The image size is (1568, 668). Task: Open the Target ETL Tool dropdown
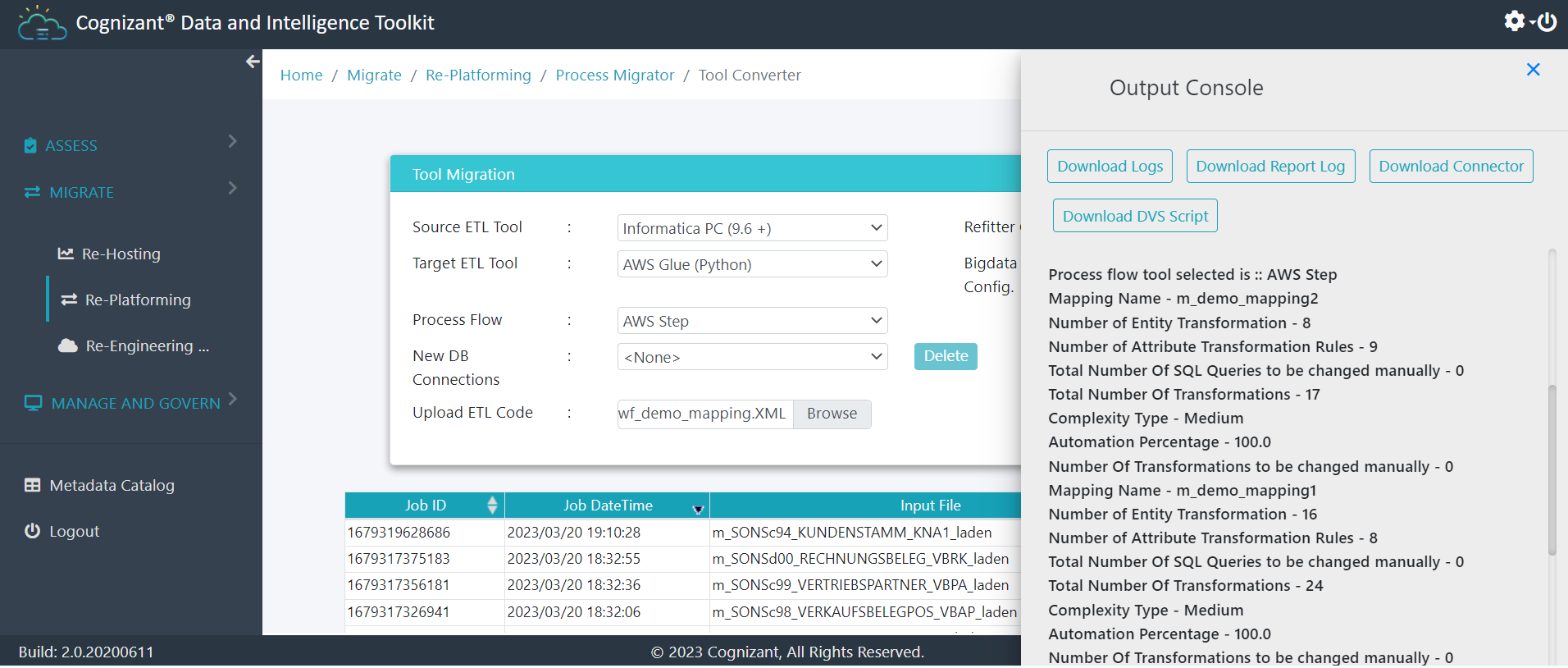pos(752,264)
